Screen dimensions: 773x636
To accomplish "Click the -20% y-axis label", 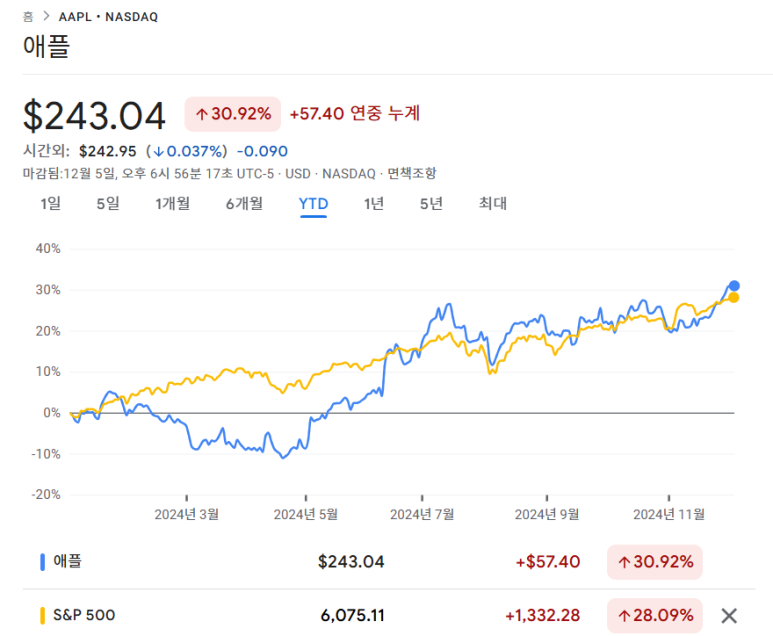I will tap(46, 495).
